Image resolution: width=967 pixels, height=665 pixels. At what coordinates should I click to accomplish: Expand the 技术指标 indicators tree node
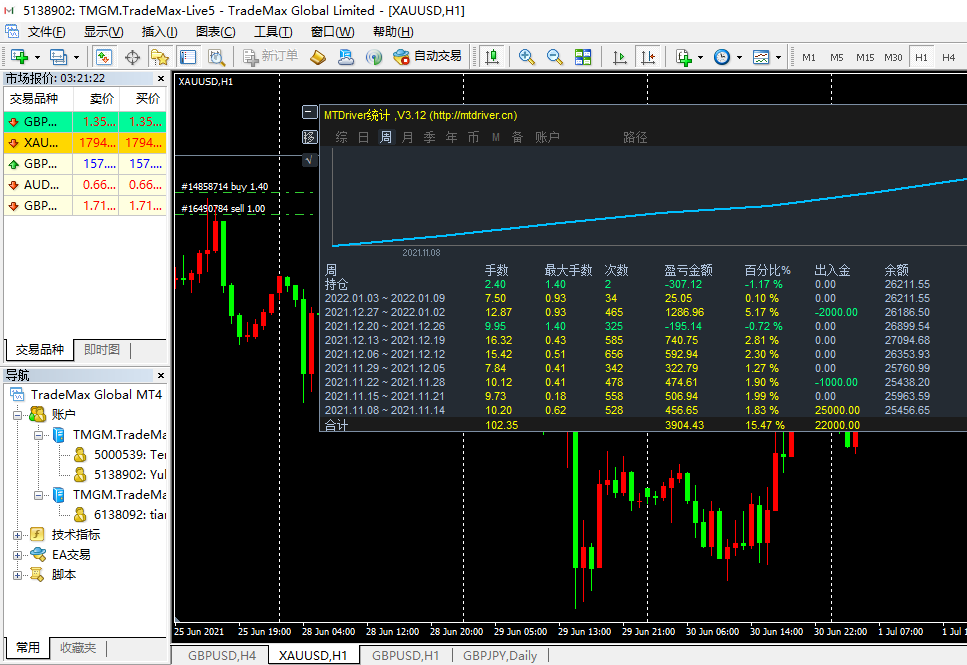click(x=17, y=535)
